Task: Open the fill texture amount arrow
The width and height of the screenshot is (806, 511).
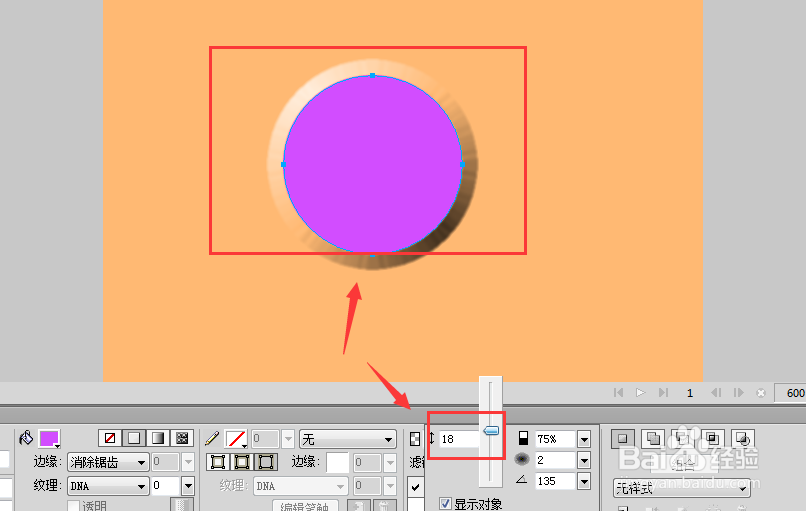Action: (x=188, y=486)
